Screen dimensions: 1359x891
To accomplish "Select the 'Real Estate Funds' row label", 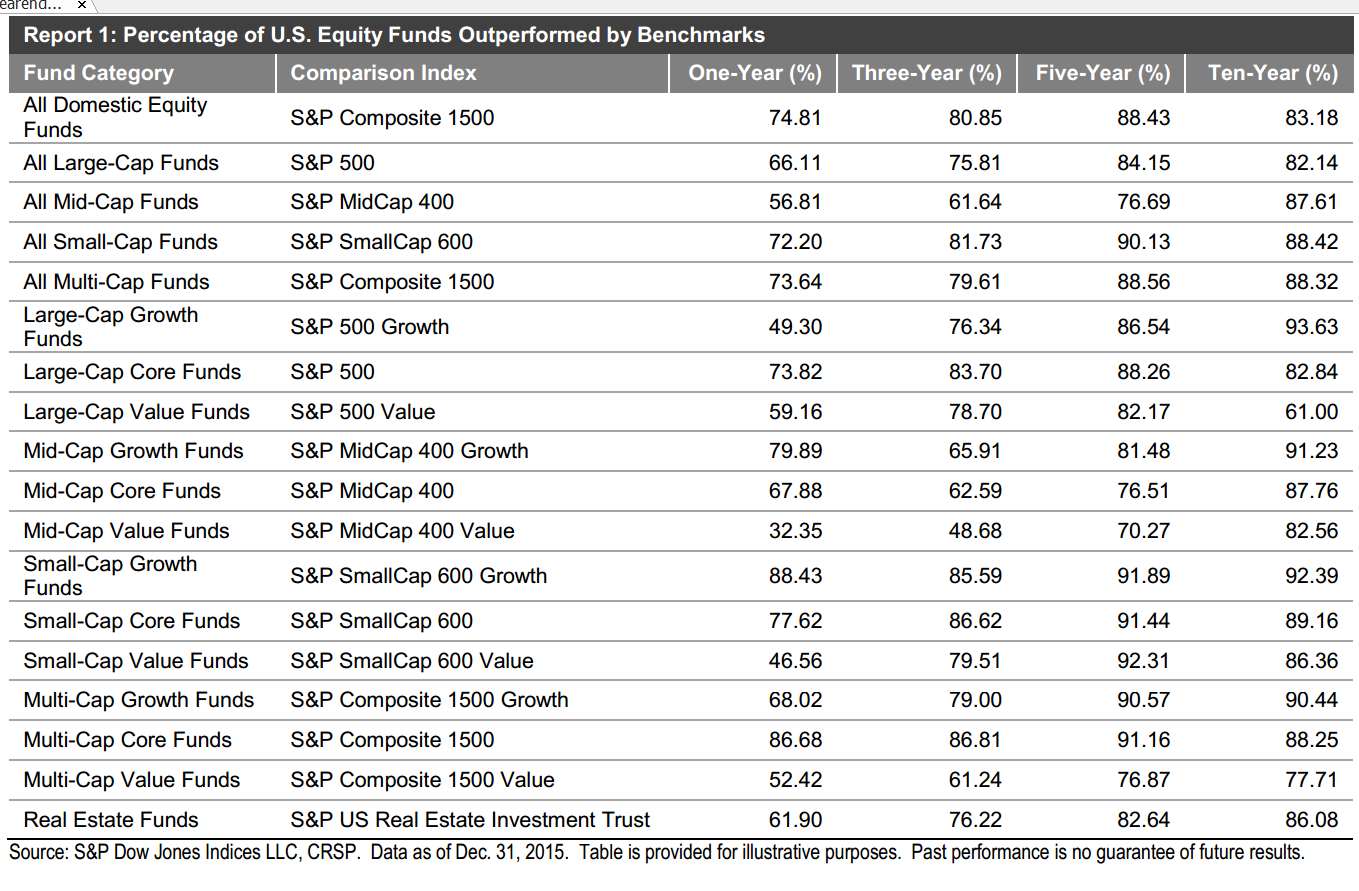I will pyautogui.click(x=111, y=820).
